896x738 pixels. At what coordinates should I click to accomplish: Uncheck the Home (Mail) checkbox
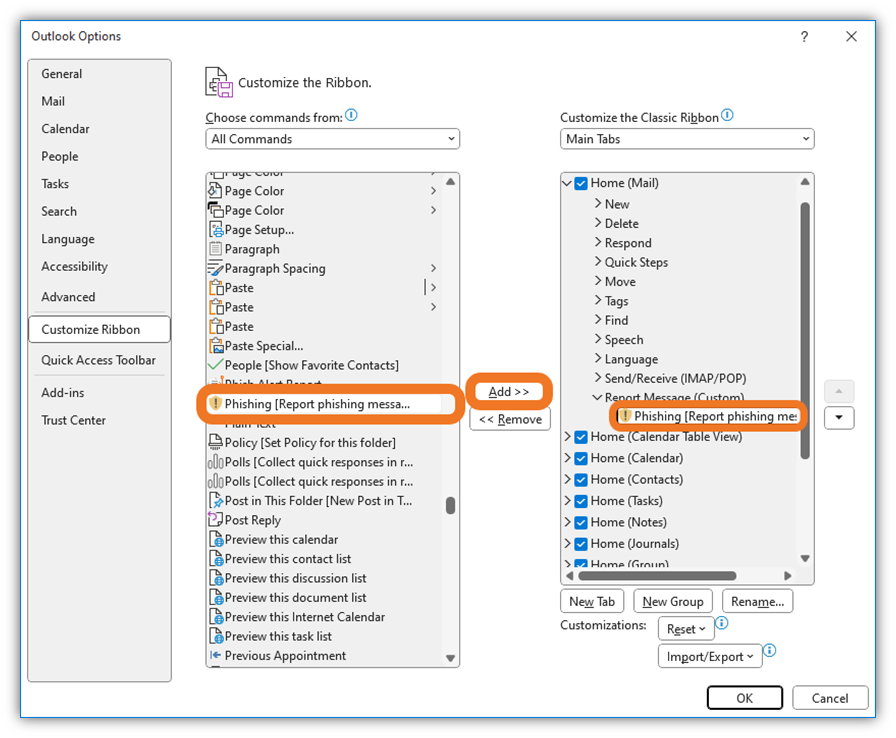(581, 183)
